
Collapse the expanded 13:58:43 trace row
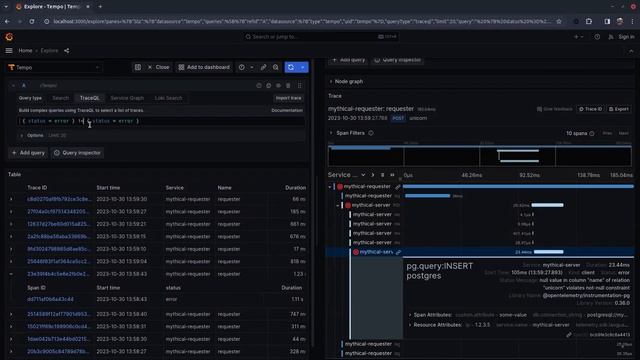(11, 274)
